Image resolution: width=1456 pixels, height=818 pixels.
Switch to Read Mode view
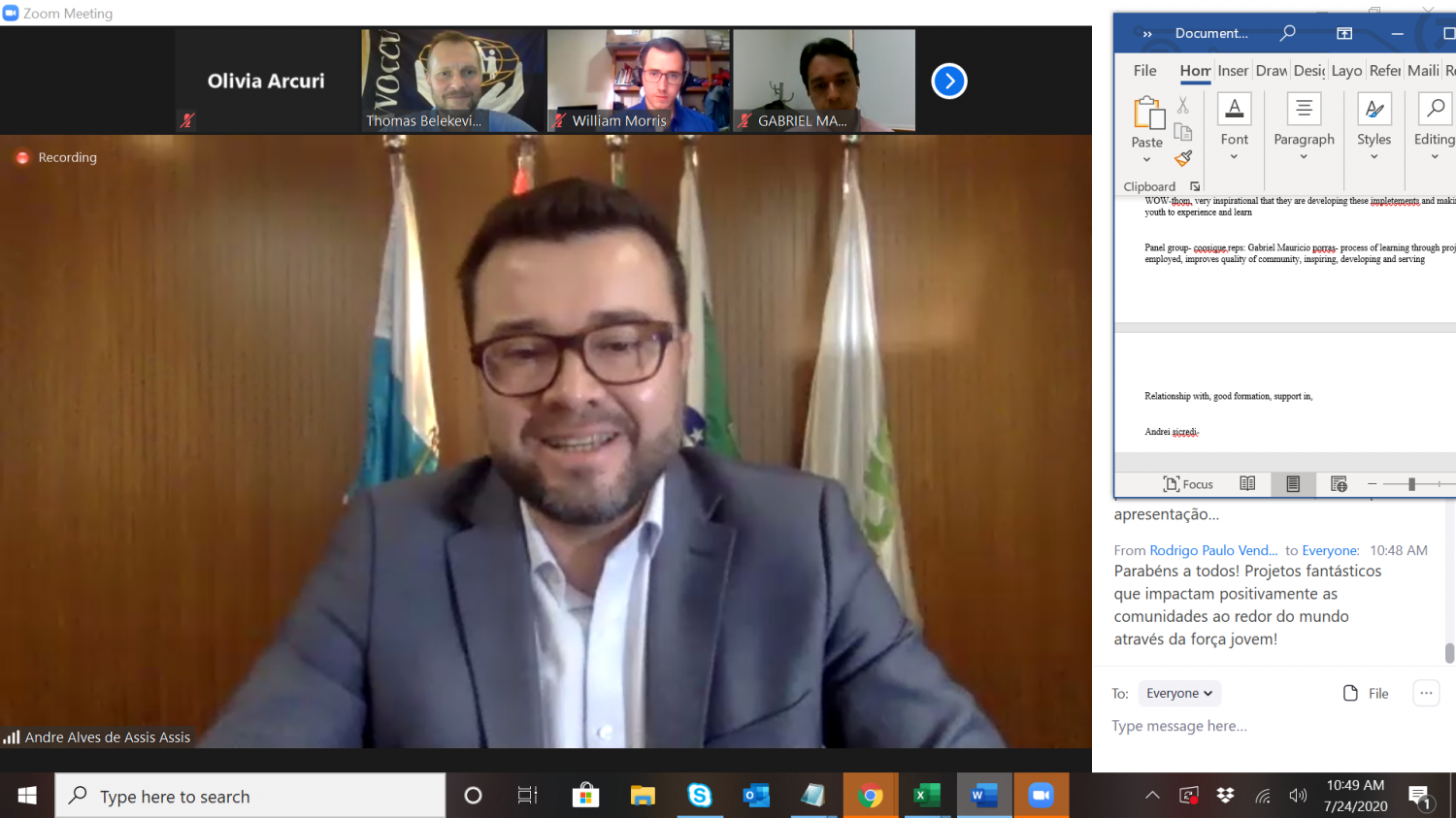pos(1247,484)
